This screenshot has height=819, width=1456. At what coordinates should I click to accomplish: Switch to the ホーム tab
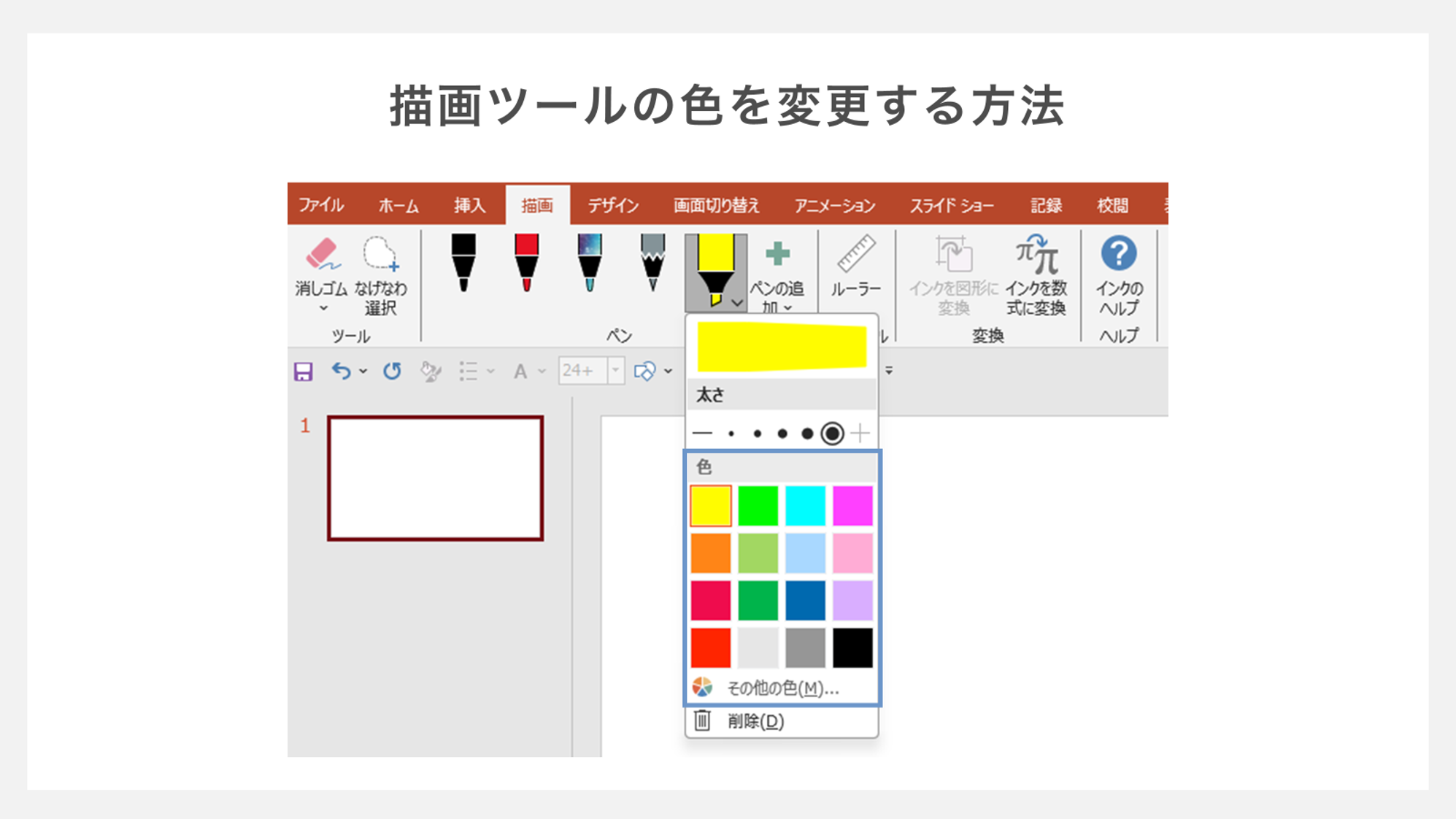pyautogui.click(x=398, y=205)
